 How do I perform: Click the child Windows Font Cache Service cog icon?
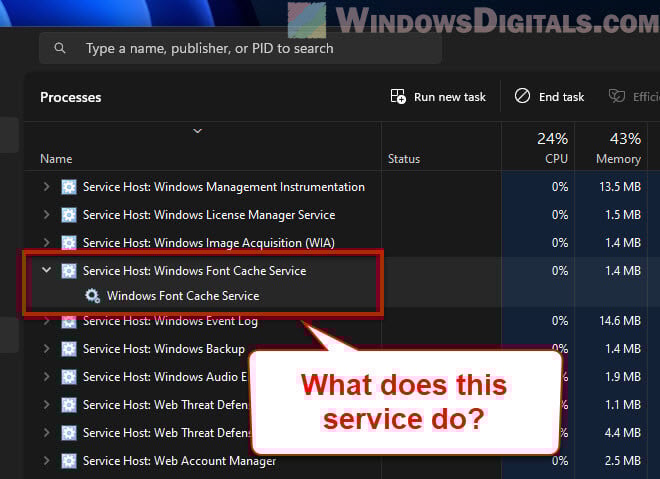click(92, 295)
